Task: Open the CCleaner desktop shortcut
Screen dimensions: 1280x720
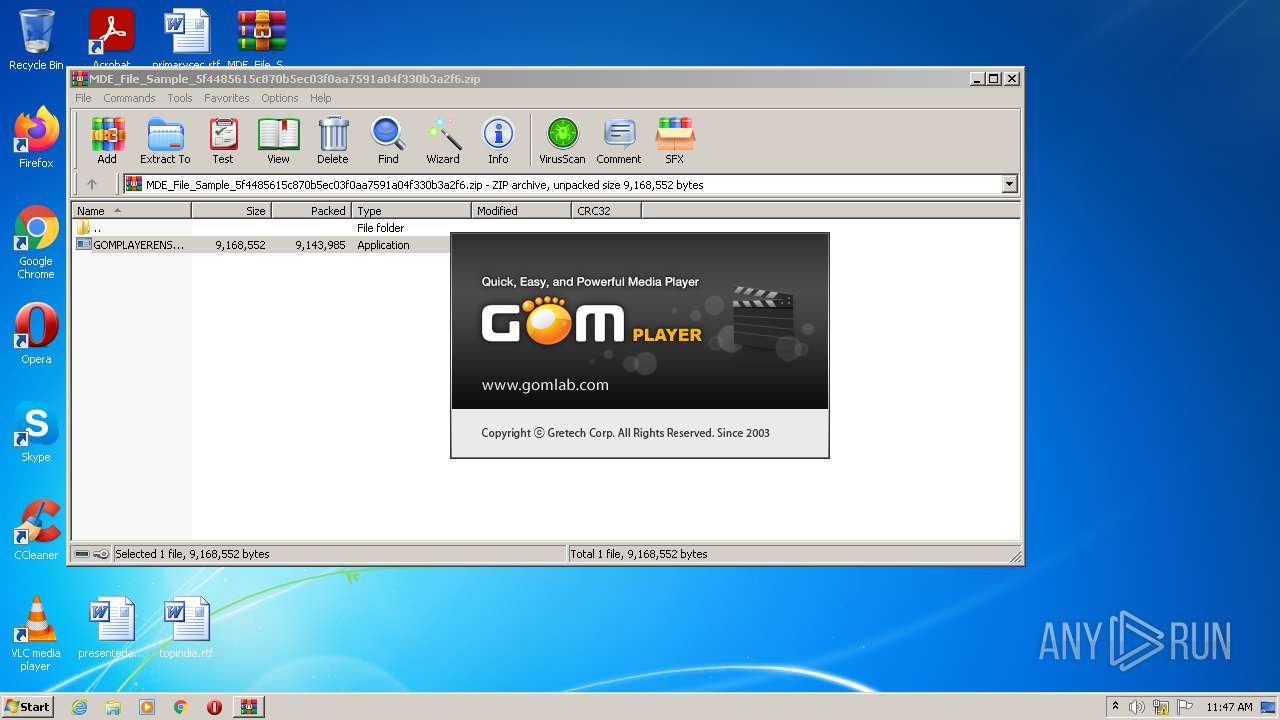Action: click(x=36, y=530)
